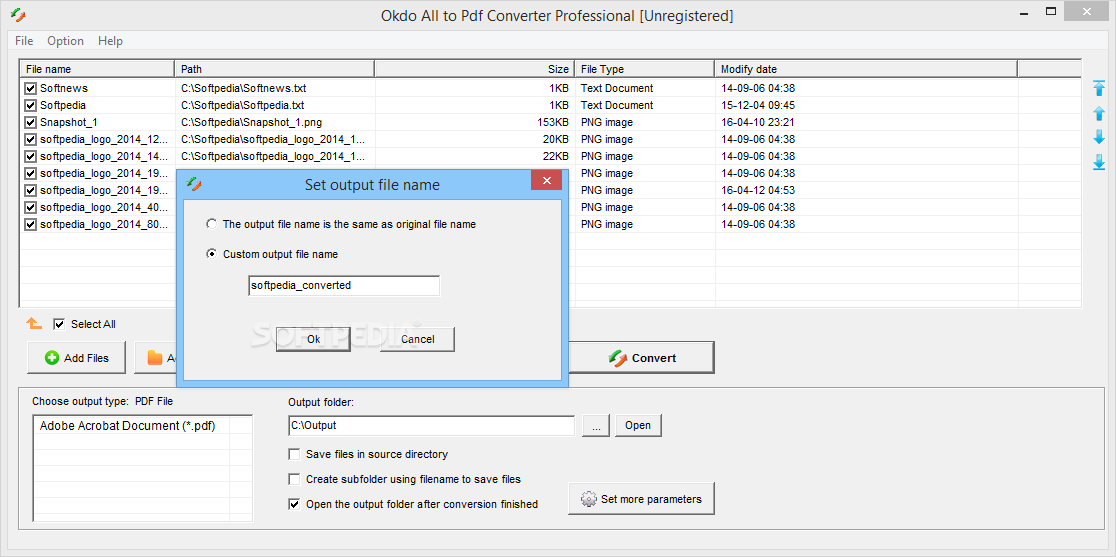Click Ok in the output name dialog
The image size is (1116, 557).
(x=313, y=339)
